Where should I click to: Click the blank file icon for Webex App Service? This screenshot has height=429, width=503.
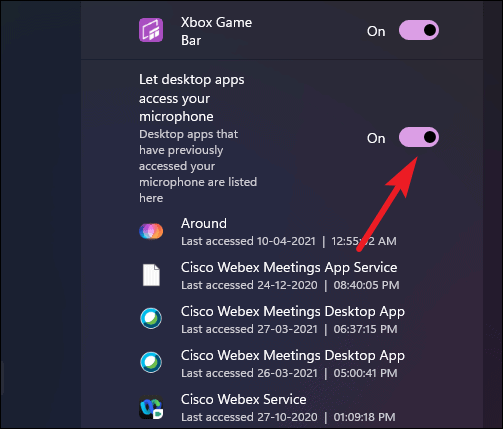pos(151,275)
